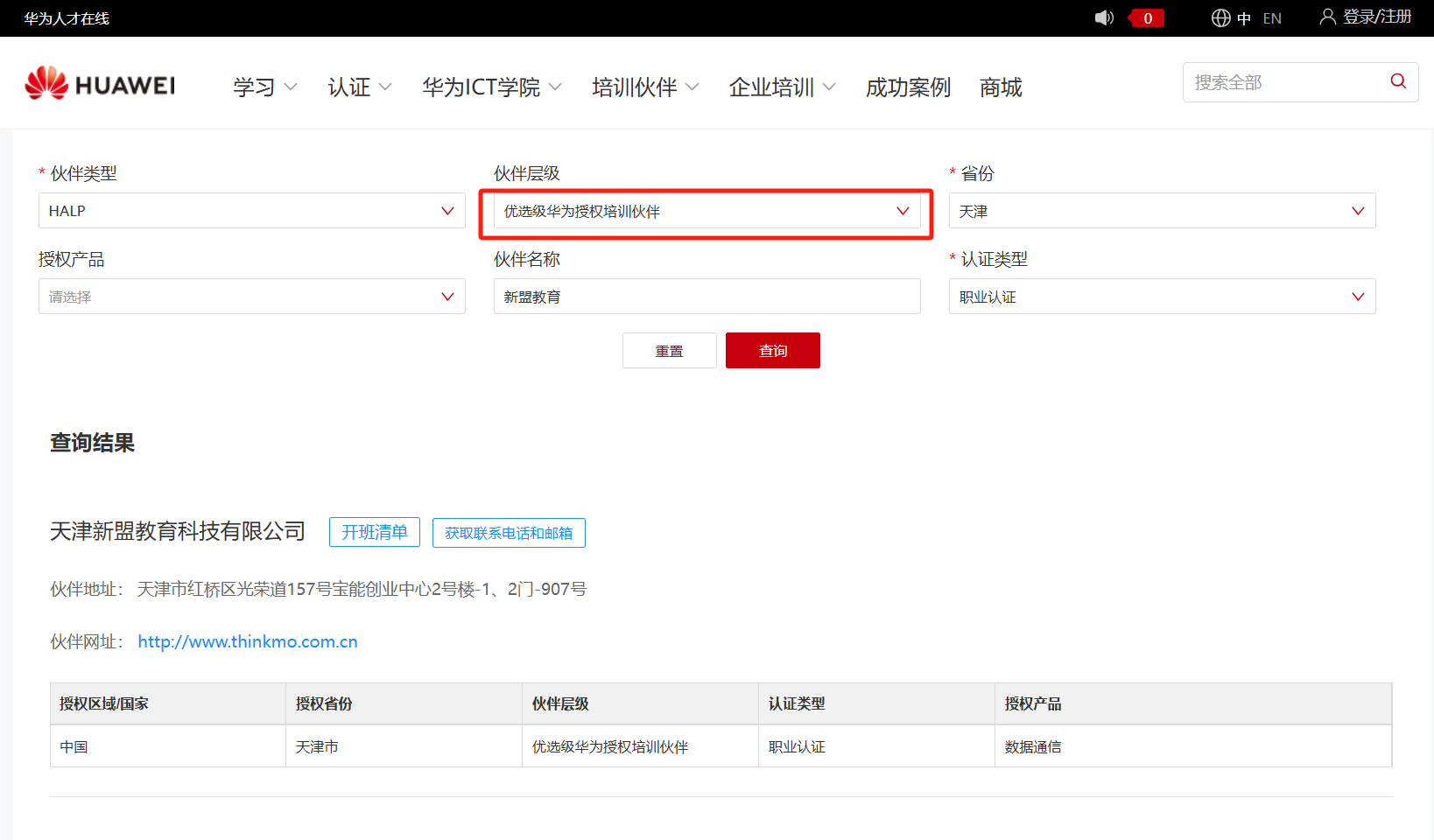Image resolution: width=1434 pixels, height=840 pixels.
Task: Switch language to EN
Action: point(1272,18)
